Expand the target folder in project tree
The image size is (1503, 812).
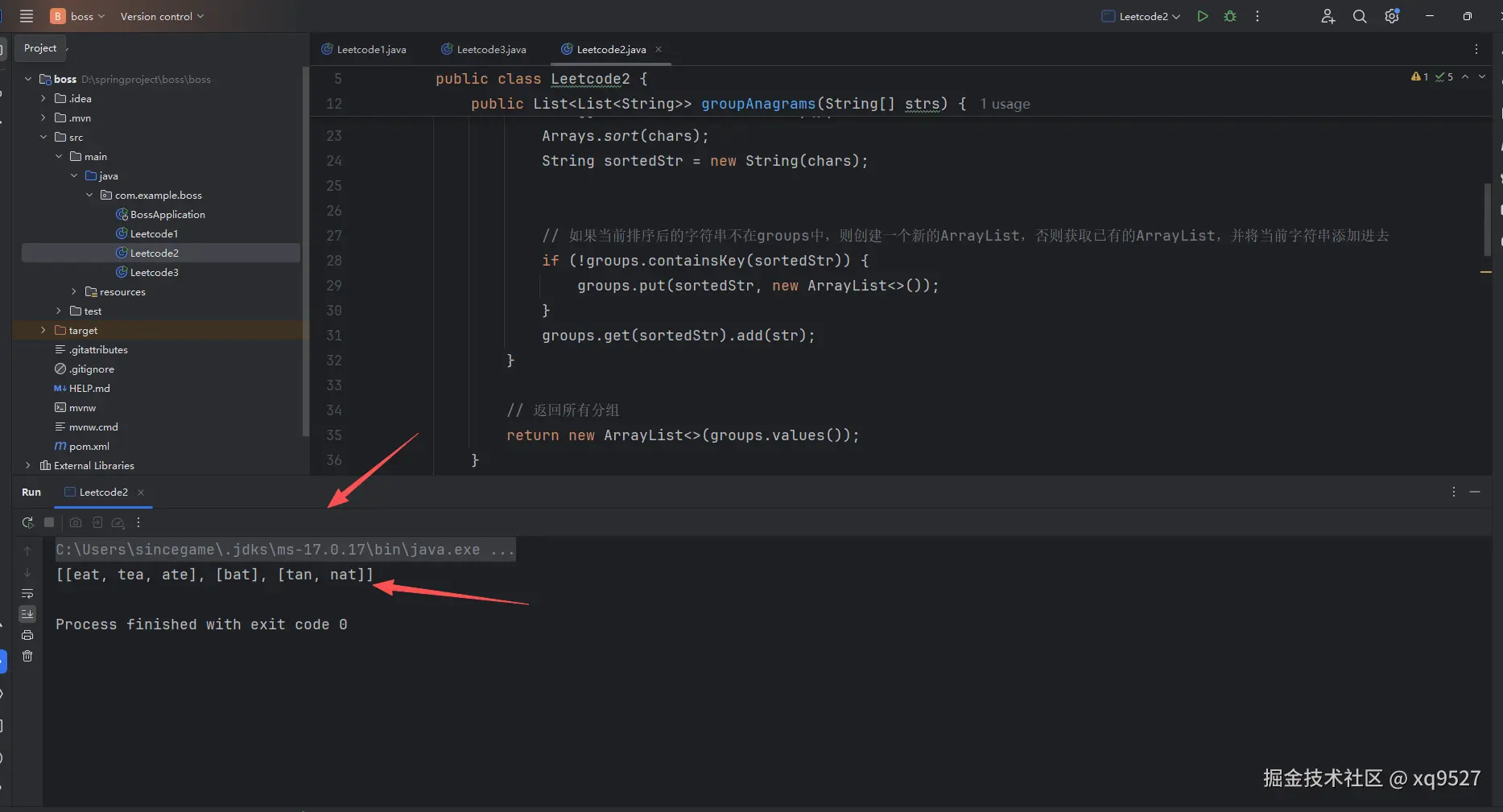pyautogui.click(x=43, y=330)
